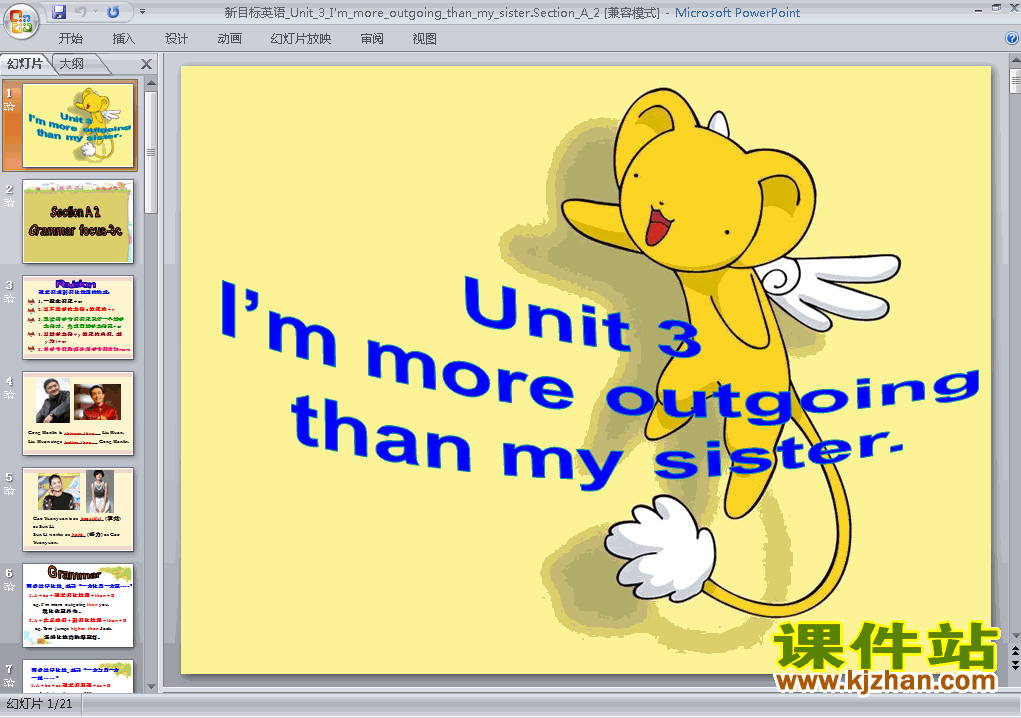Click animation star icon under slide 7 number
1021x718 pixels.
pyautogui.click(x=9, y=683)
